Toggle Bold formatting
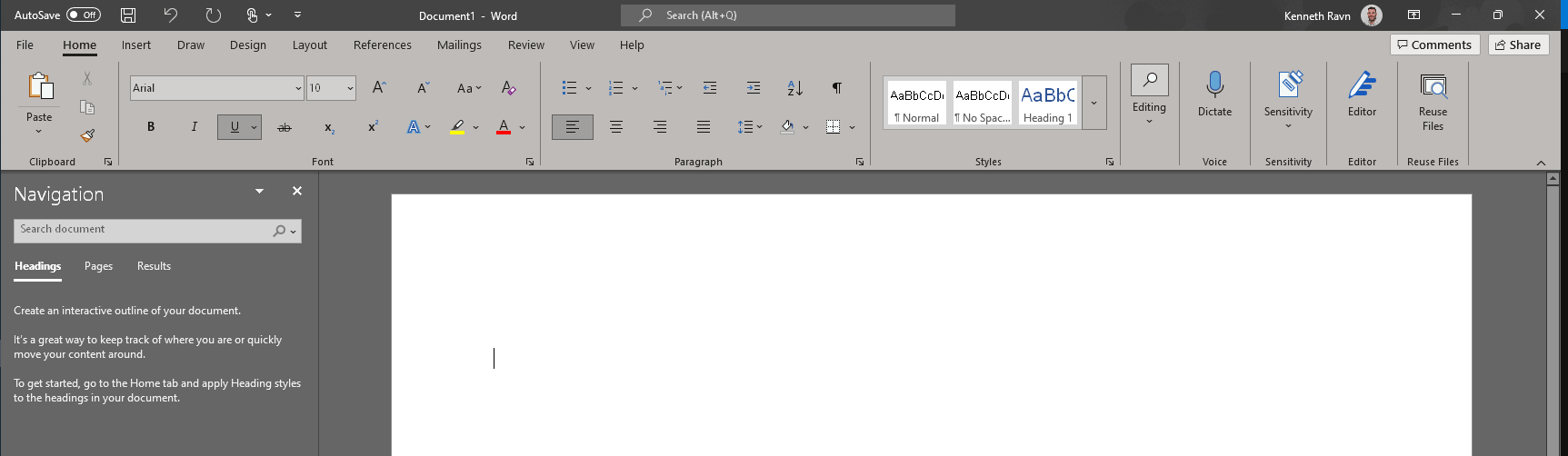This screenshot has height=456, width=1568. (151, 127)
